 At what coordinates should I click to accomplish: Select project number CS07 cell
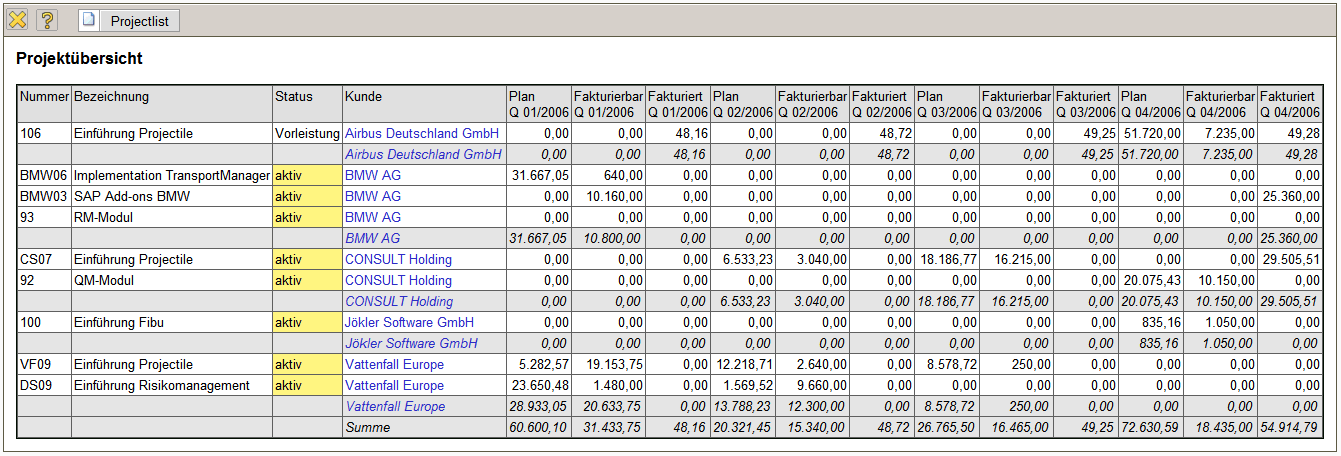tap(44, 259)
